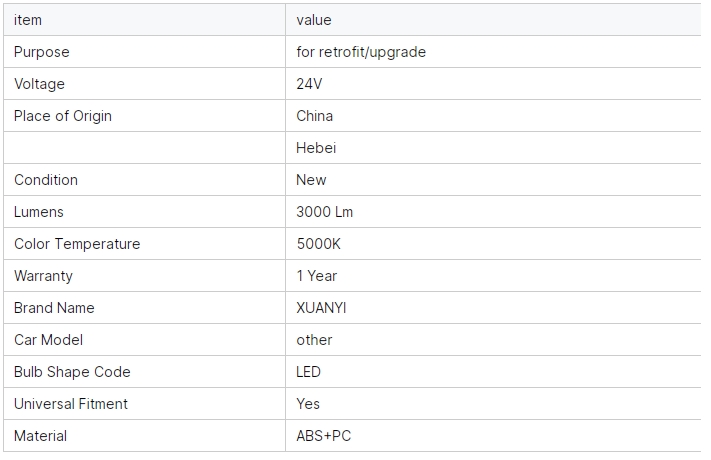The image size is (711, 460).
Task: Click the 'Car Model' label cell
Action: (48, 340)
